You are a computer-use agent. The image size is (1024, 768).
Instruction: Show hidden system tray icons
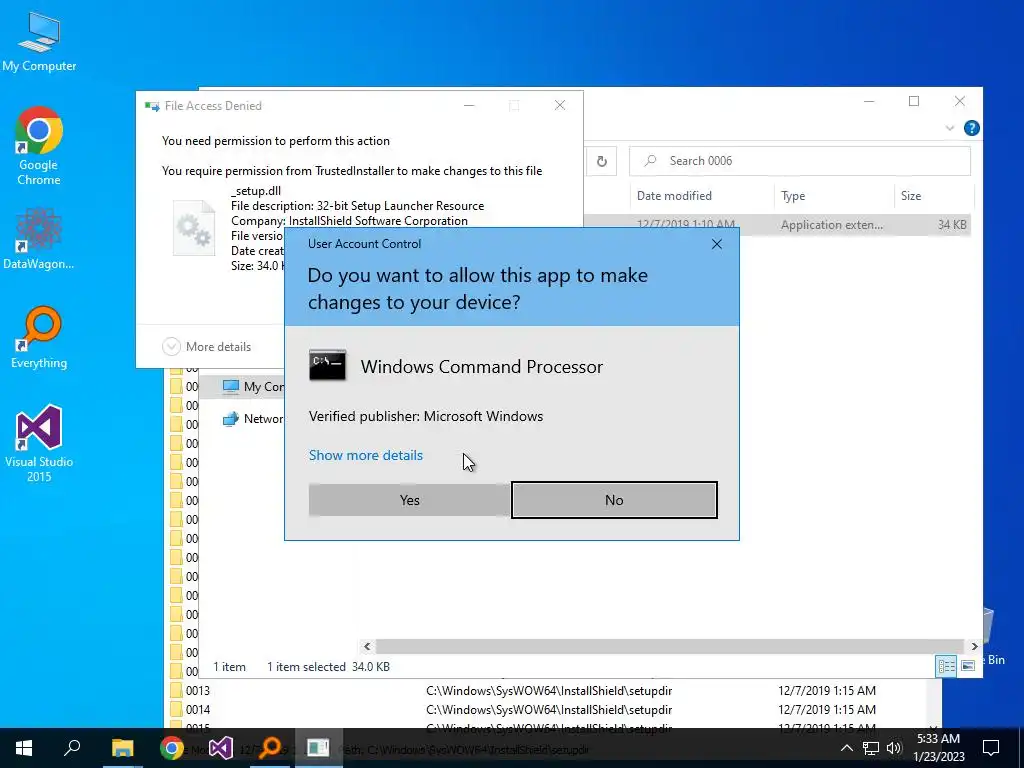point(846,748)
